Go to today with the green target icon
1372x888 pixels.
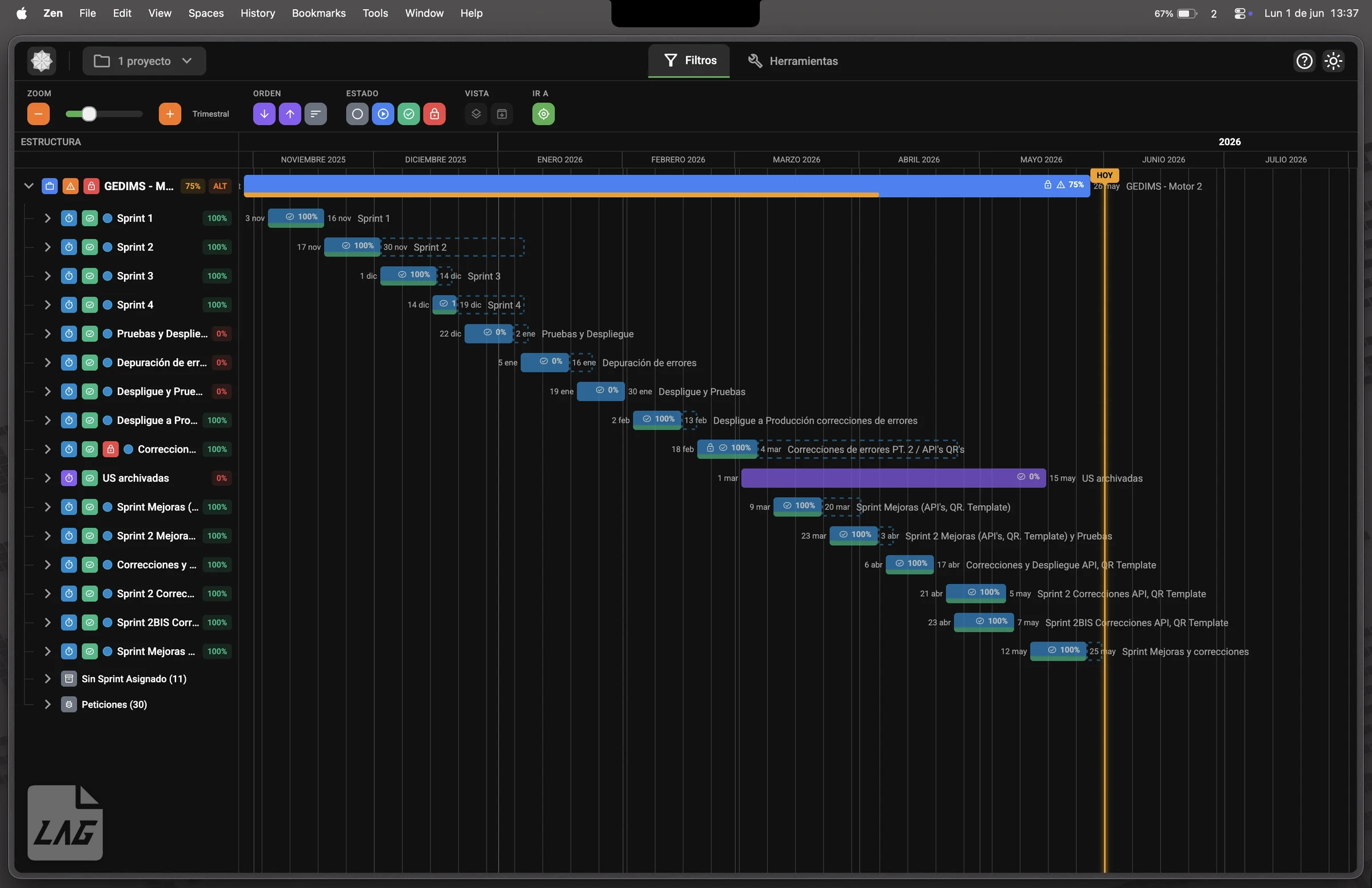(543, 114)
